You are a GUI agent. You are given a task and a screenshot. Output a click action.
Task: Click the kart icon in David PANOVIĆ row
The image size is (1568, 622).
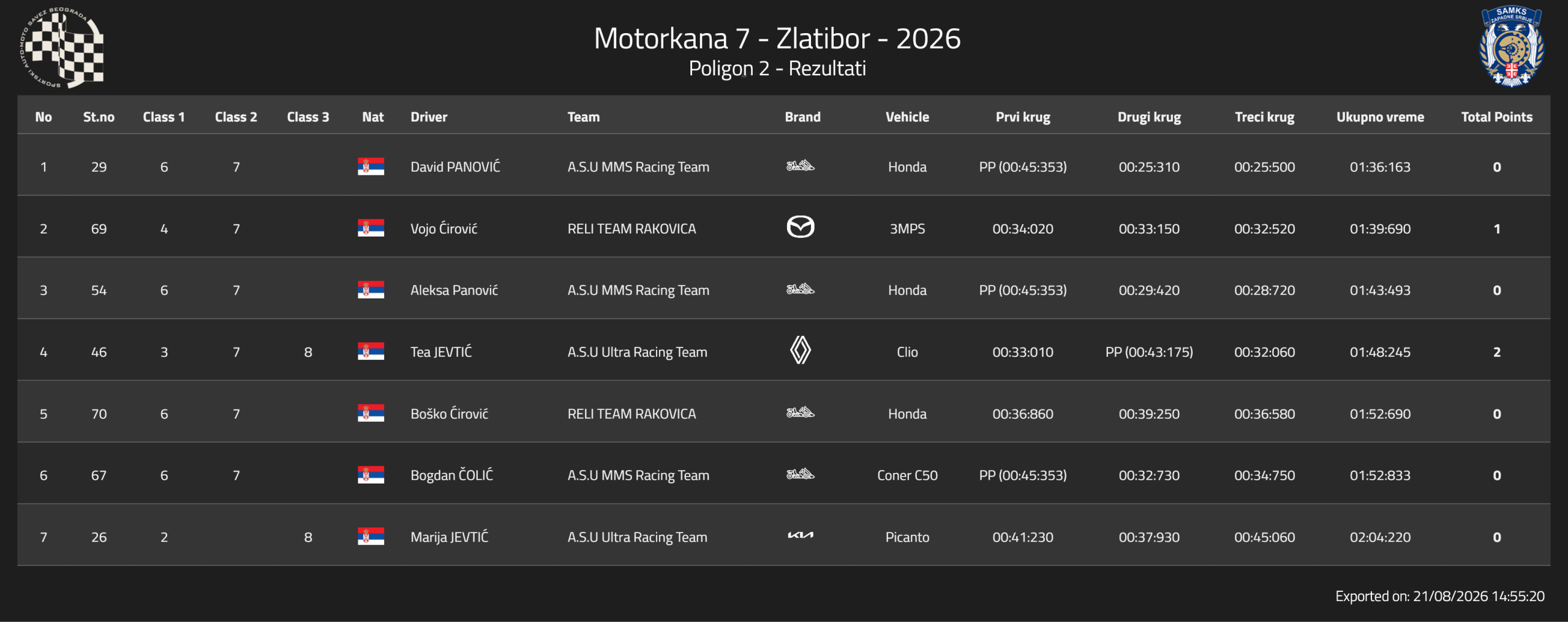point(800,165)
